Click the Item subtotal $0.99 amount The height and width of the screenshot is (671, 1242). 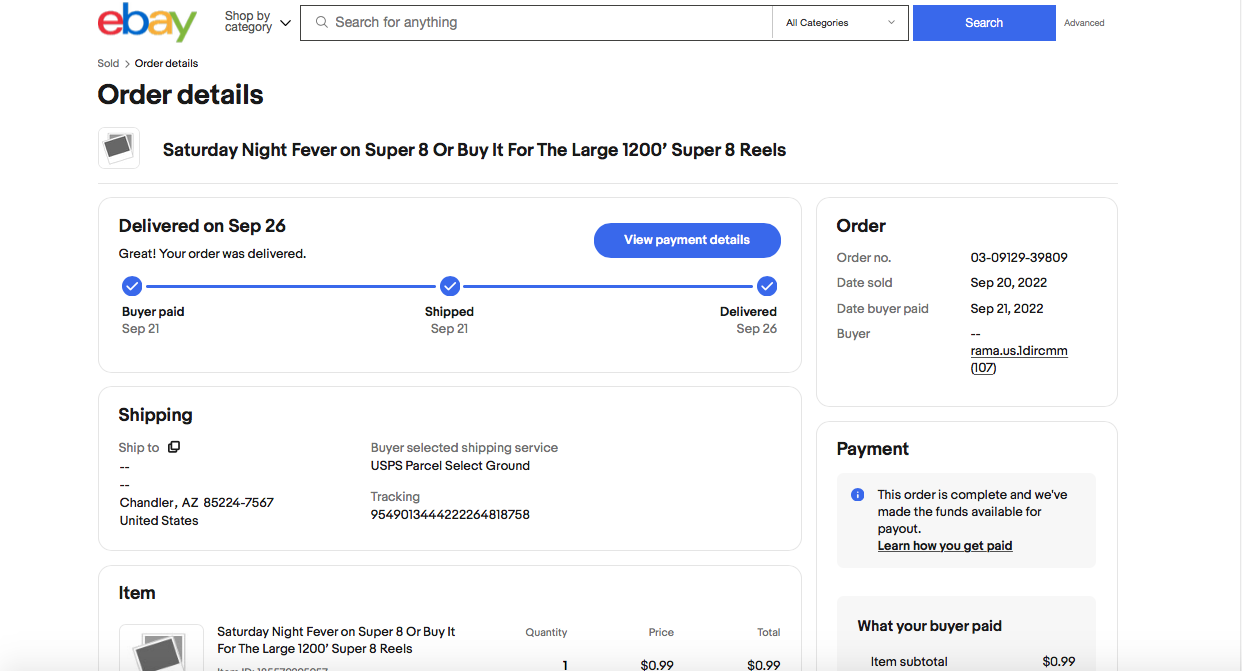click(x=1058, y=661)
